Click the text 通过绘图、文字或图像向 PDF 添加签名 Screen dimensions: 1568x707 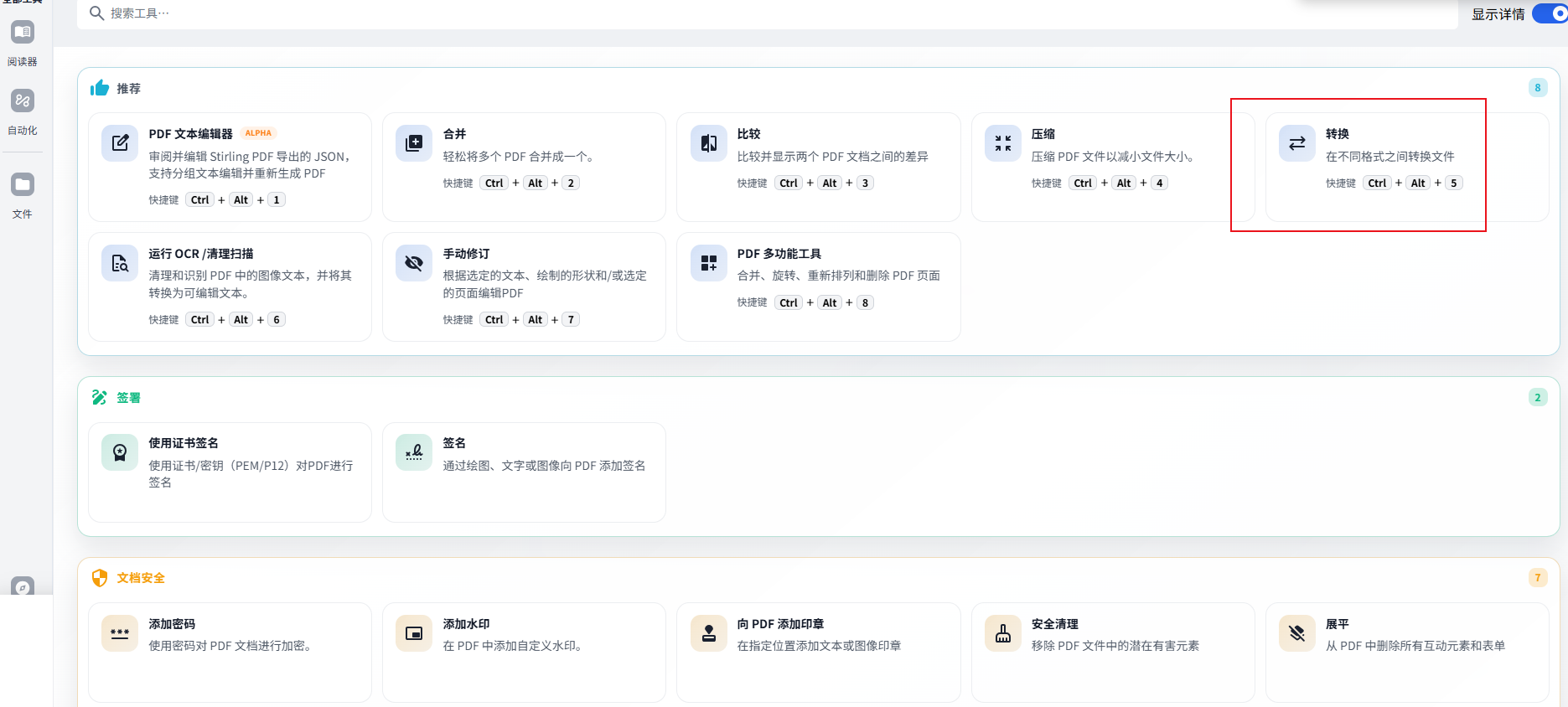tap(545, 466)
